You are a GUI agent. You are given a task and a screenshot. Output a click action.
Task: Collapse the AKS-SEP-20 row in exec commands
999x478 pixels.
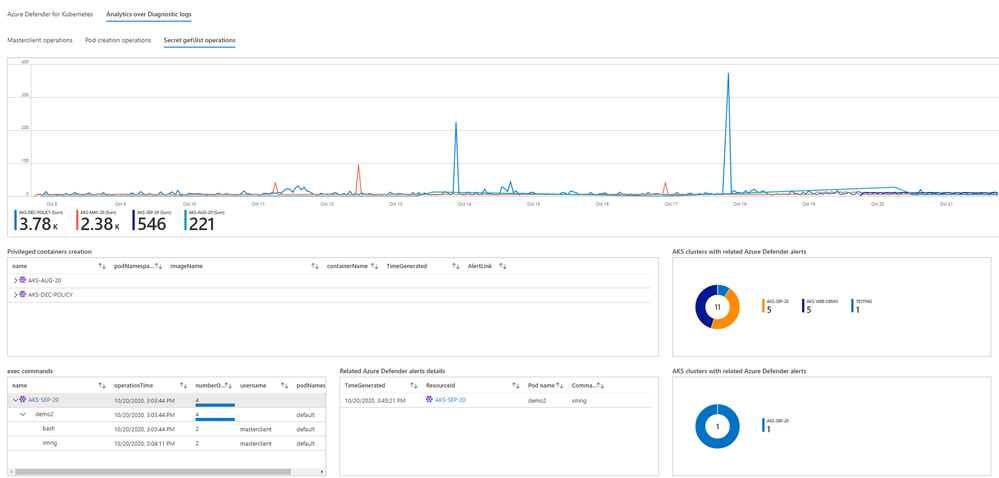(x=15, y=400)
